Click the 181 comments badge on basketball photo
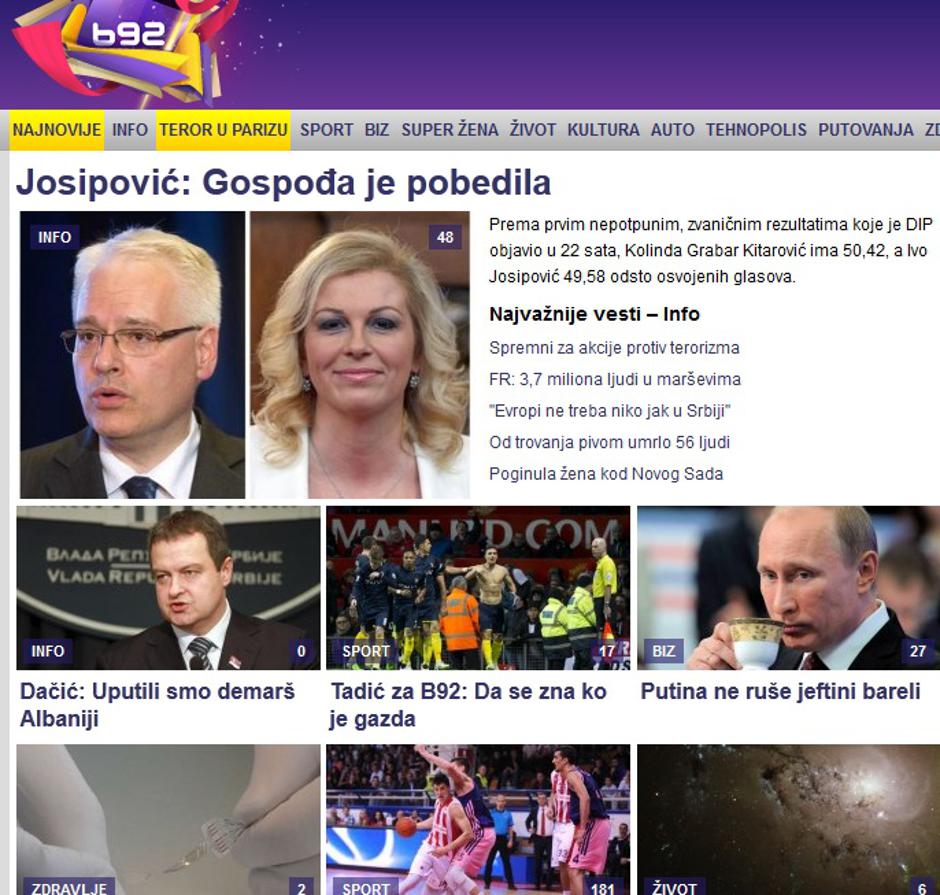Screen dimensions: 940x895 pyautogui.click(x=602, y=888)
